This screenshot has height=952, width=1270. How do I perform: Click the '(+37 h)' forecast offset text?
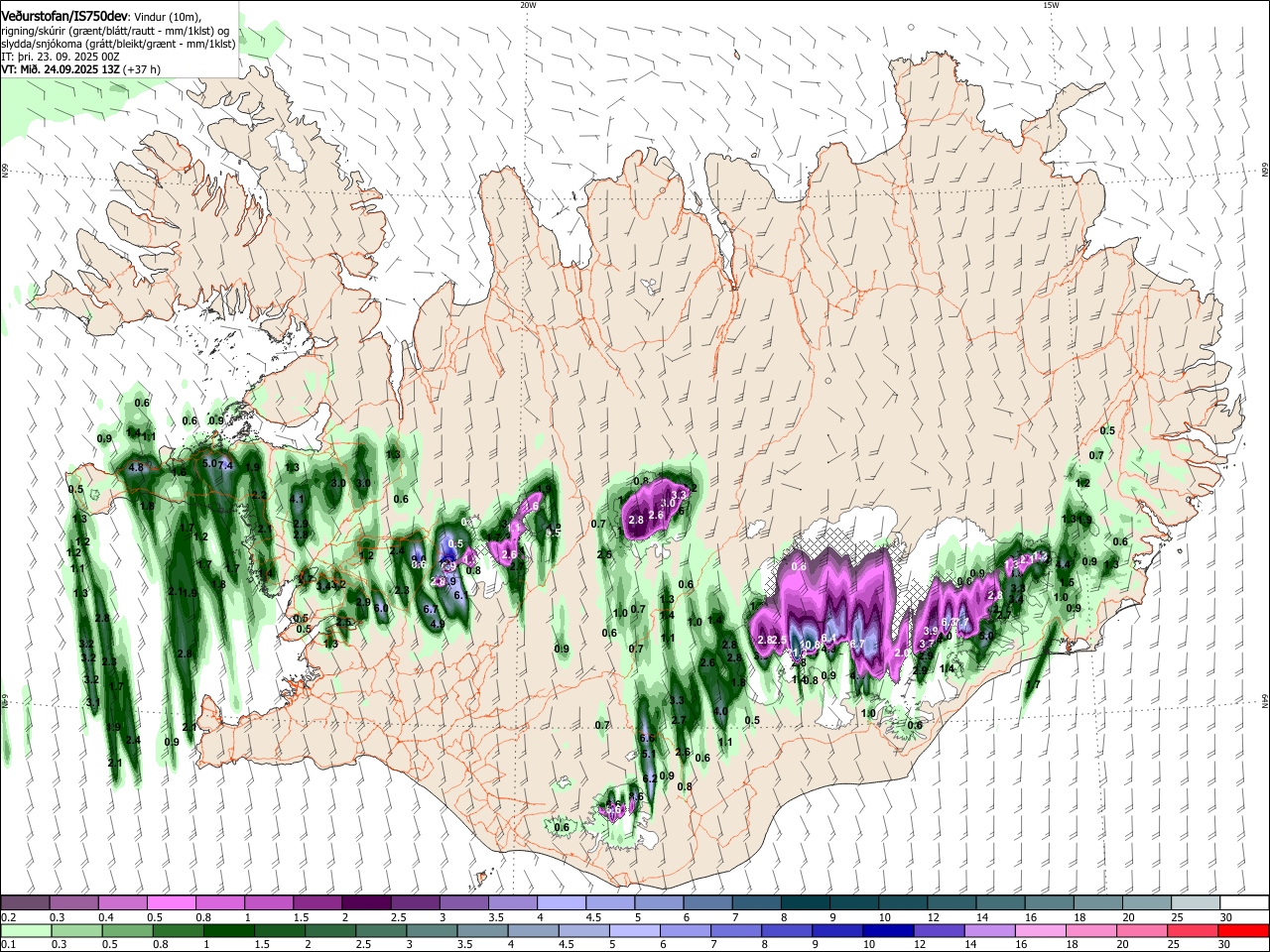(142, 70)
